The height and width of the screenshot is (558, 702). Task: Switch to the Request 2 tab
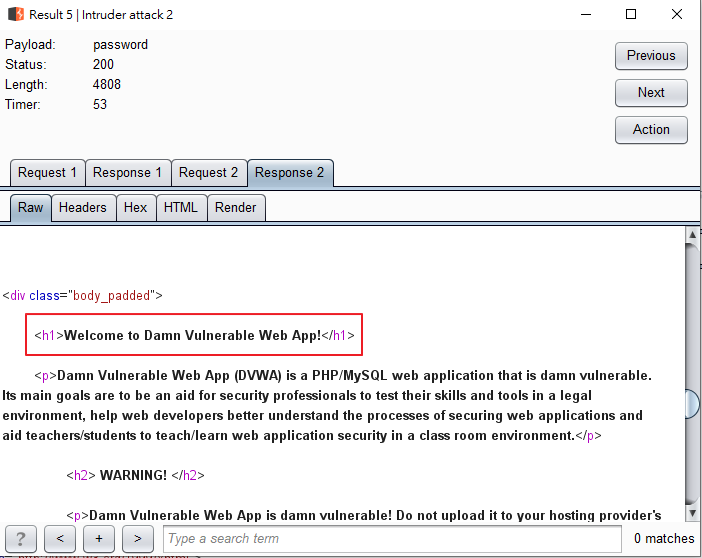click(209, 173)
